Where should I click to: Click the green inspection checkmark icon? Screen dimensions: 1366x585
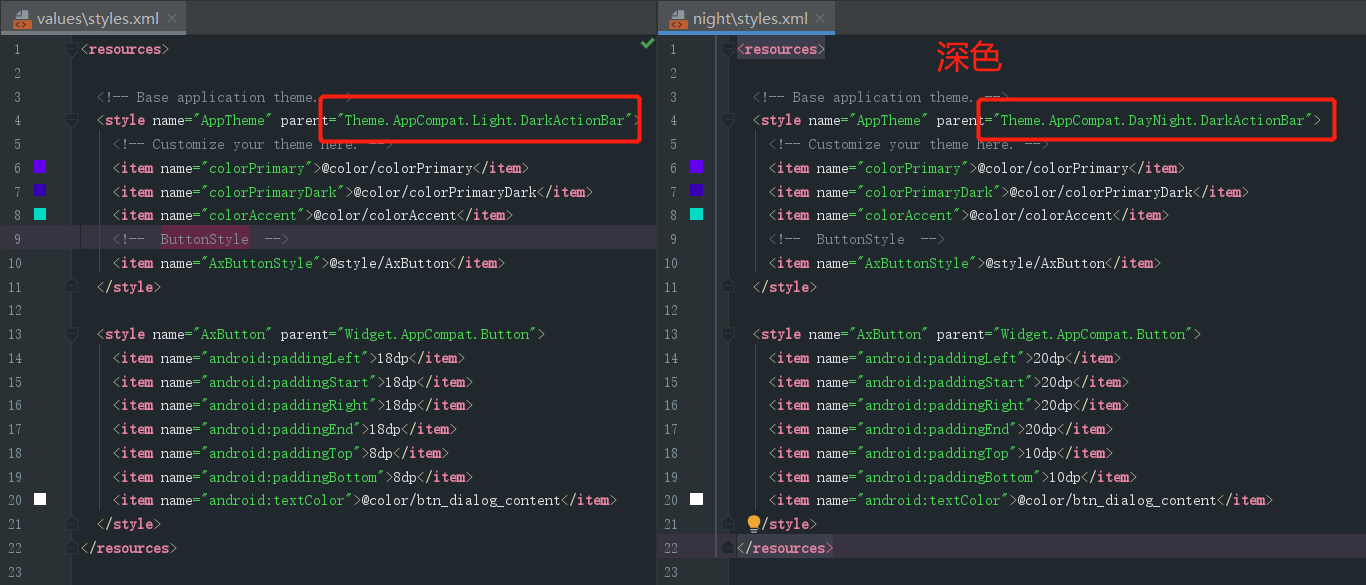click(x=647, y=44)
